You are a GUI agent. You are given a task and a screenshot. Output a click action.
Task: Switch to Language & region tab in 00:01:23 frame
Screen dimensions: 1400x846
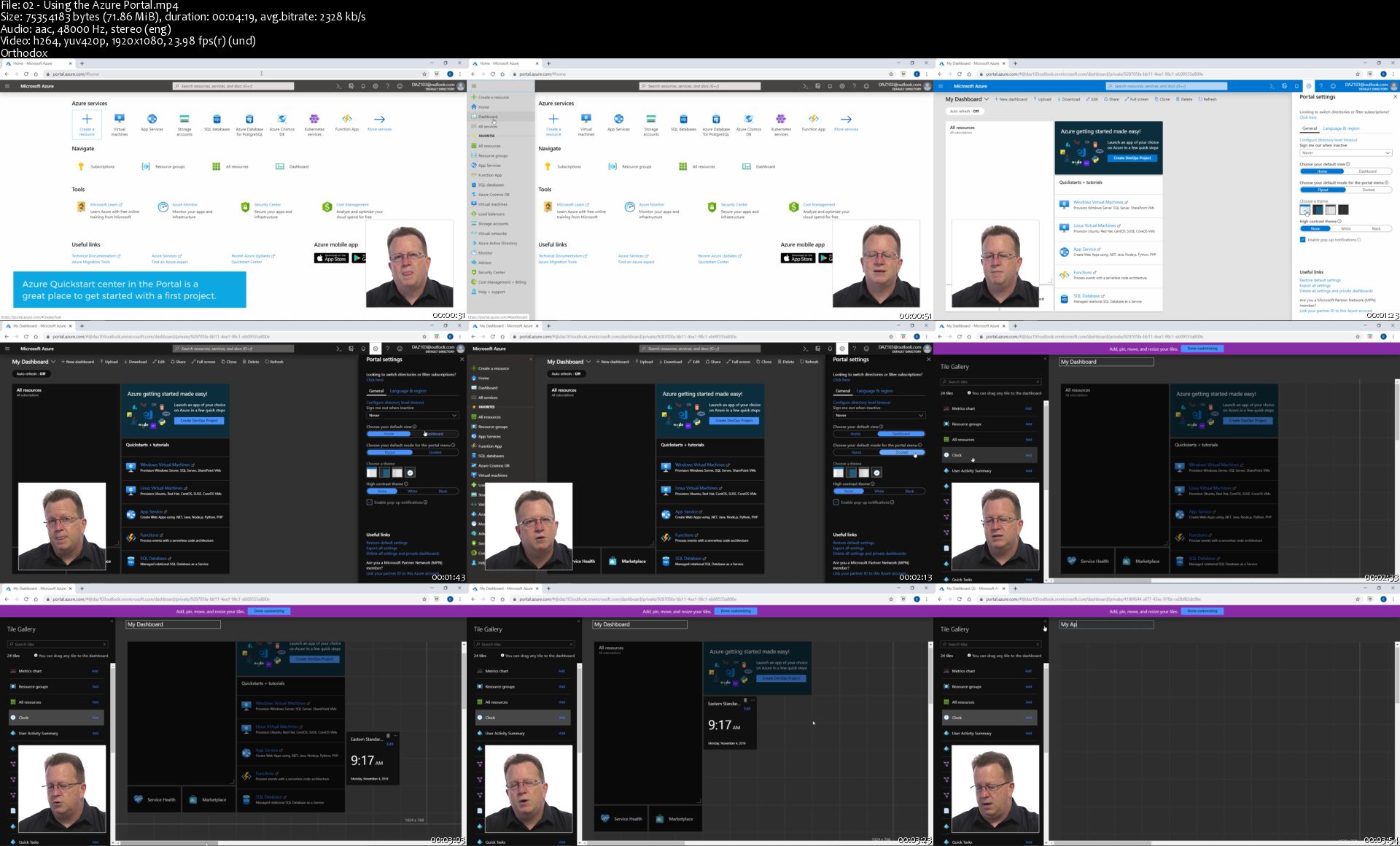click(1341, 128)
